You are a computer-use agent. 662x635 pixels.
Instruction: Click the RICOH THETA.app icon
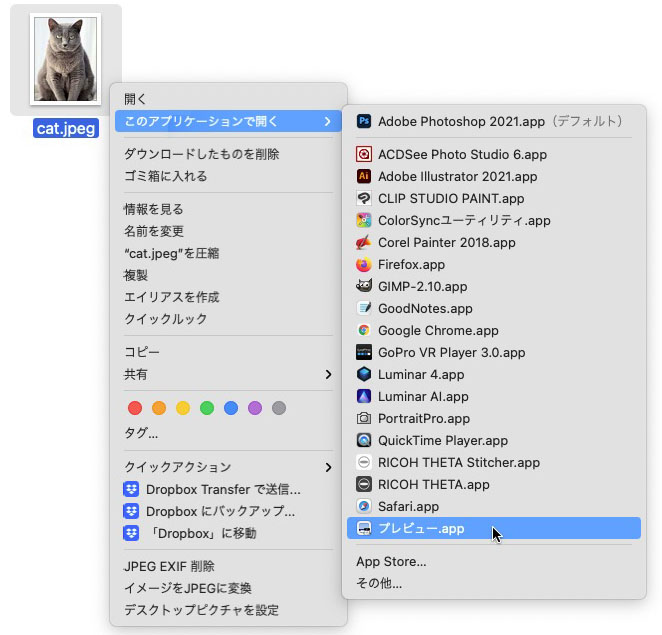point(364,484)
